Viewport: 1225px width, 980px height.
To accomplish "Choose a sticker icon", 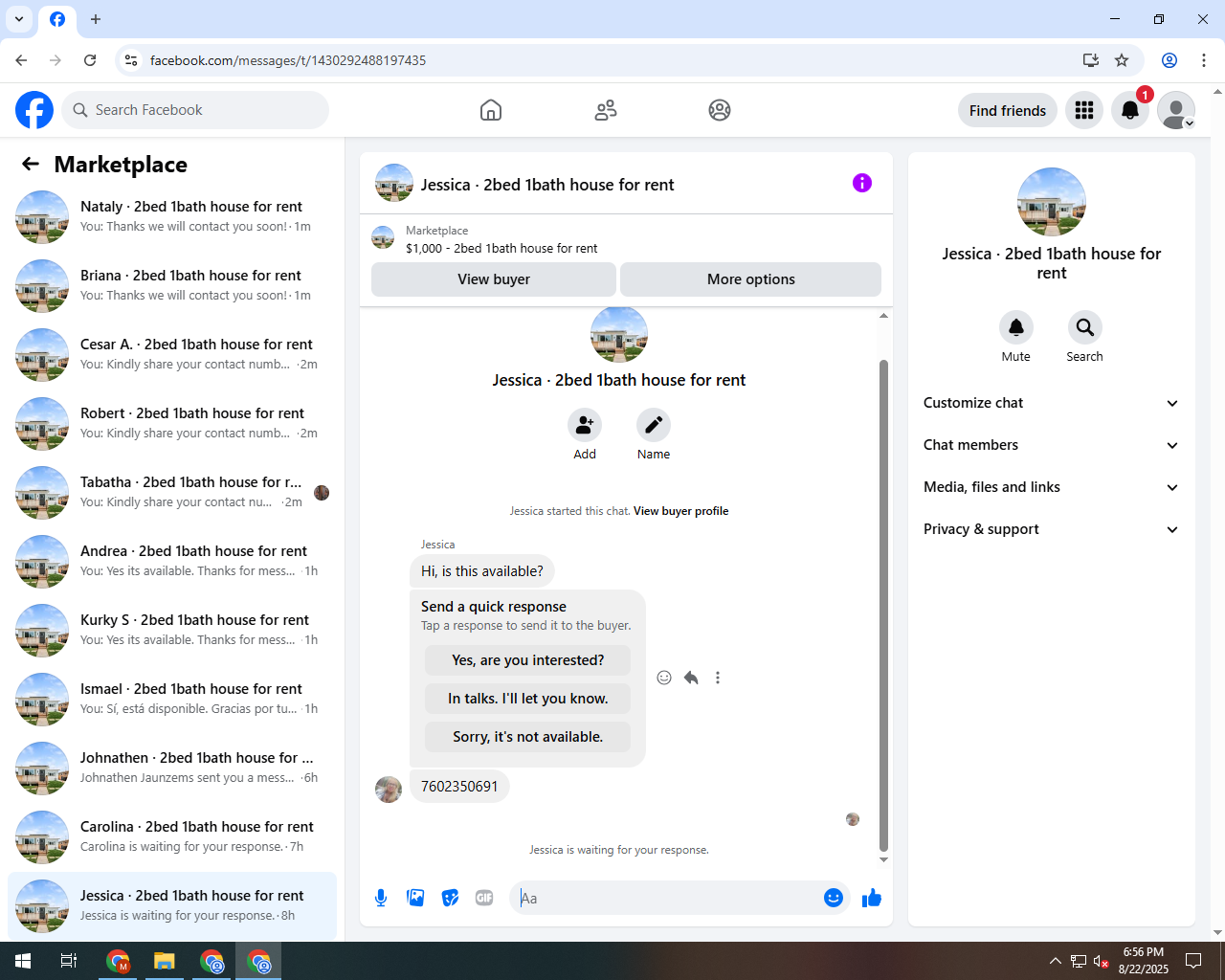I will 450,898.
